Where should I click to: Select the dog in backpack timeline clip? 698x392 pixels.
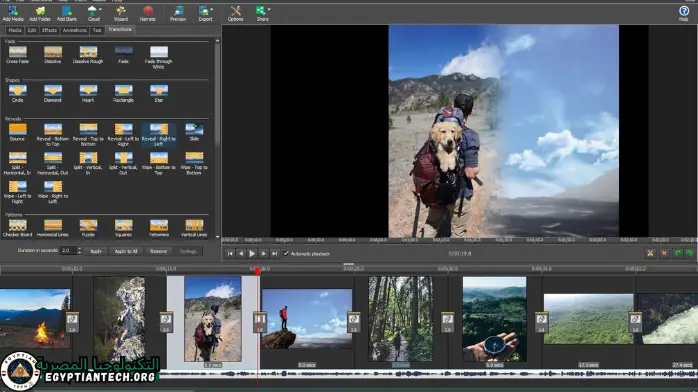click(213, 319)
